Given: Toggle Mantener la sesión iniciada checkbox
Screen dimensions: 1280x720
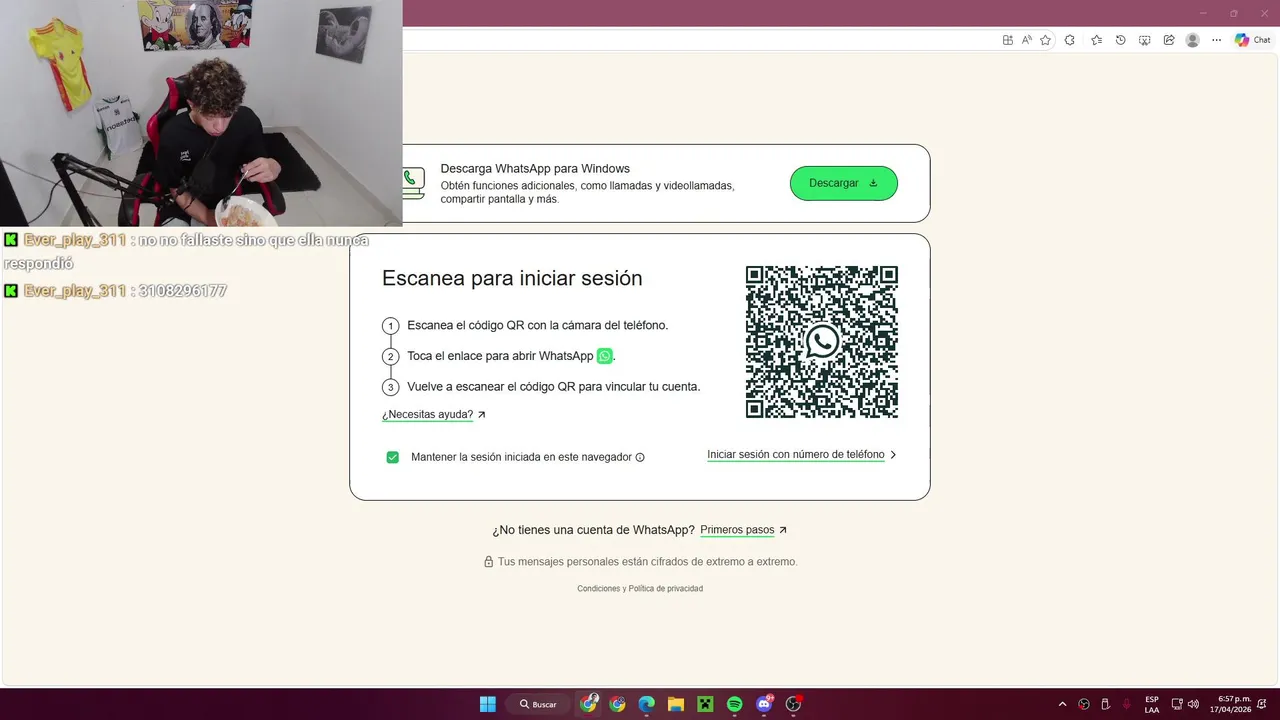Looking at the screenshot, I should coord(393,457).
